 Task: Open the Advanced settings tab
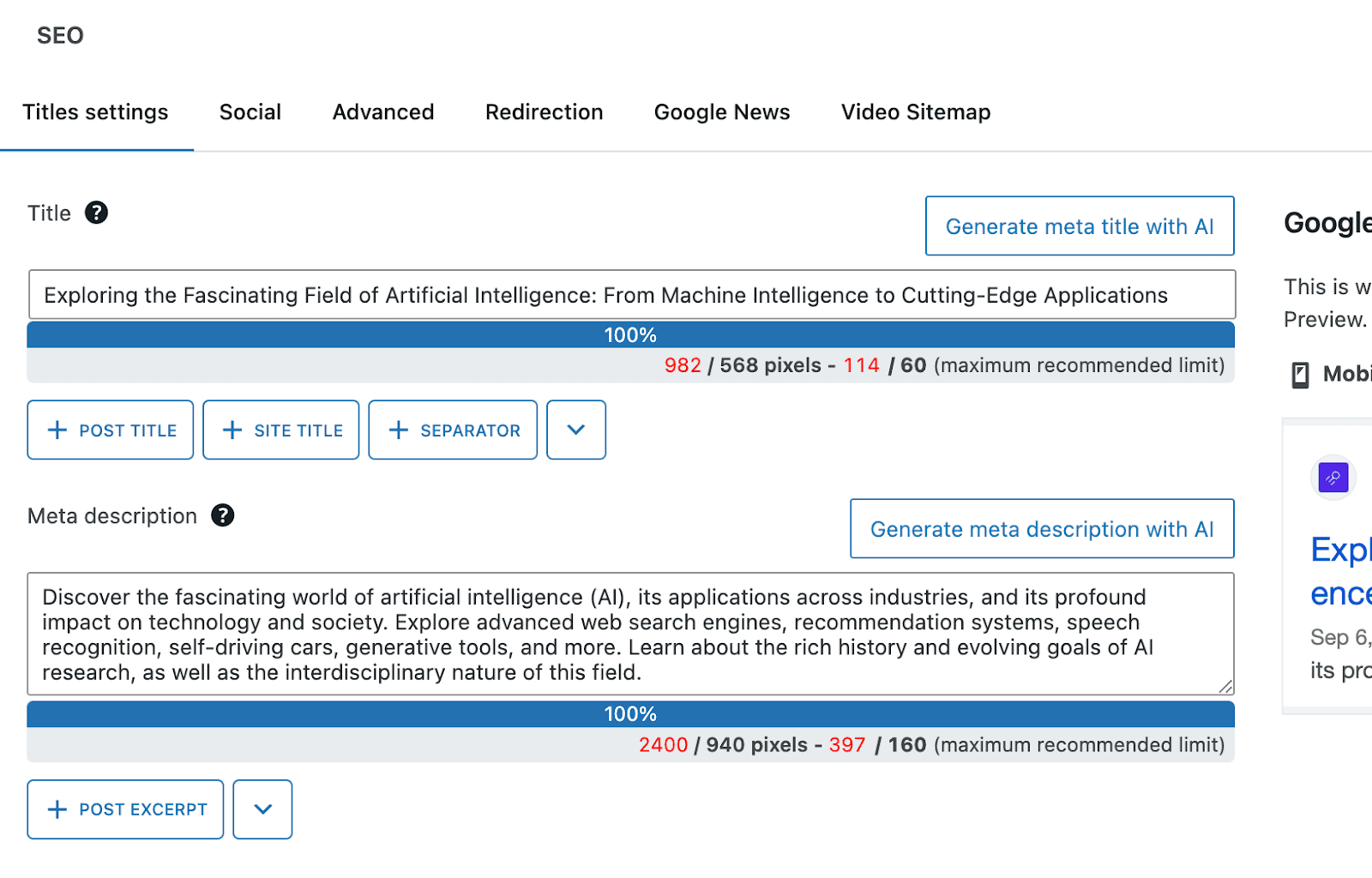[382, 111]
